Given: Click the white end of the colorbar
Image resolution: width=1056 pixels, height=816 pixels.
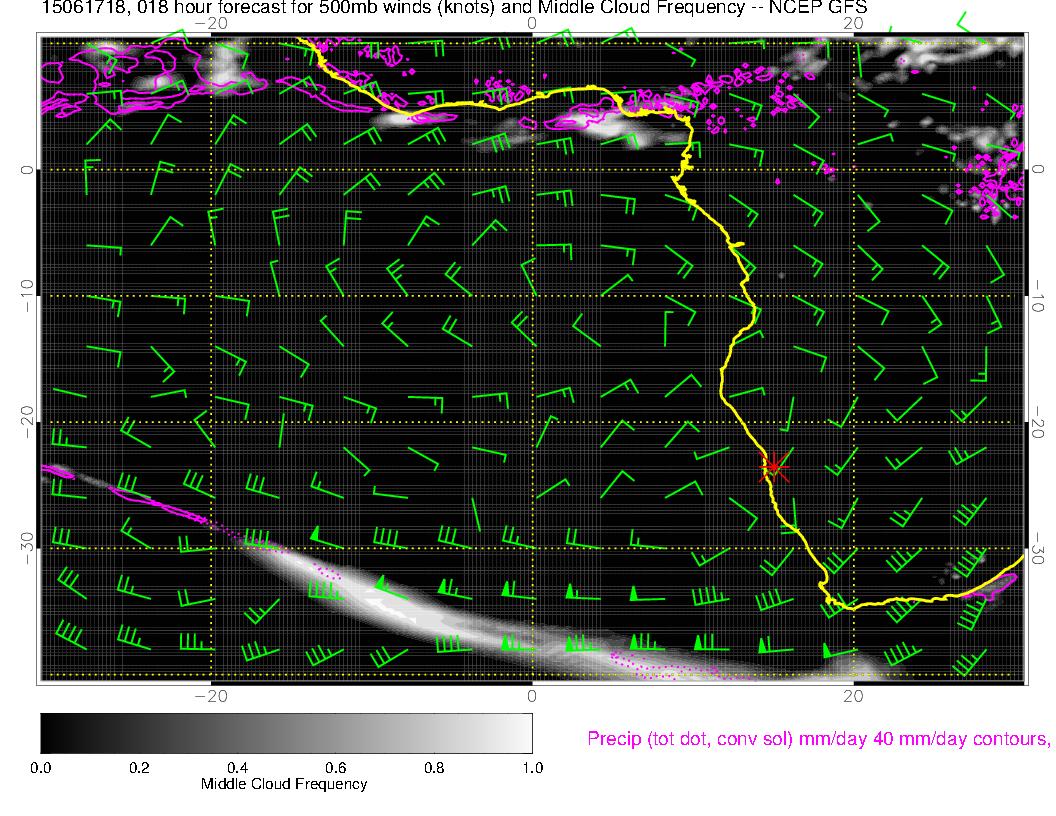Looking at the screenshot, I should coord(522,732).
